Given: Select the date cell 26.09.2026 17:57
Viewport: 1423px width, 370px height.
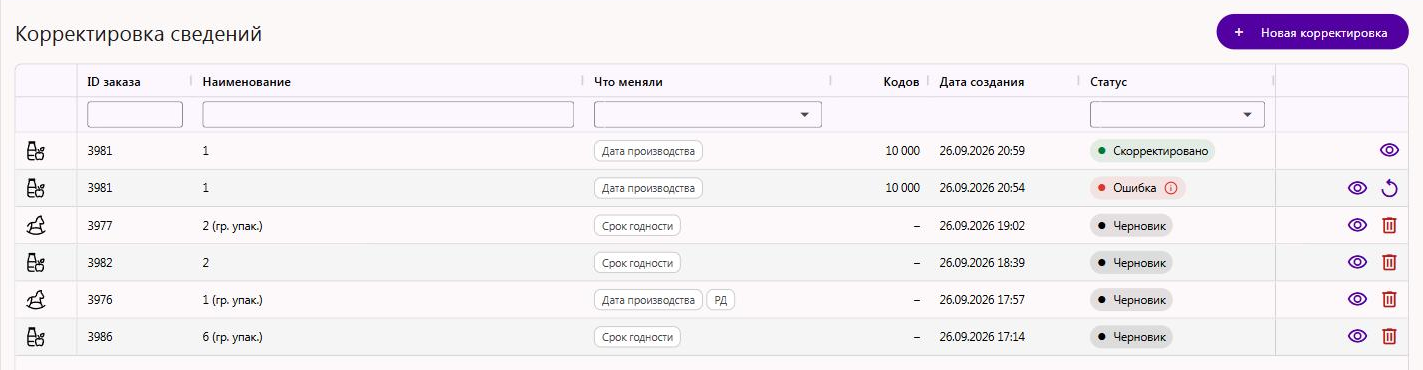Looking at the screenshot, I should 982,299.
